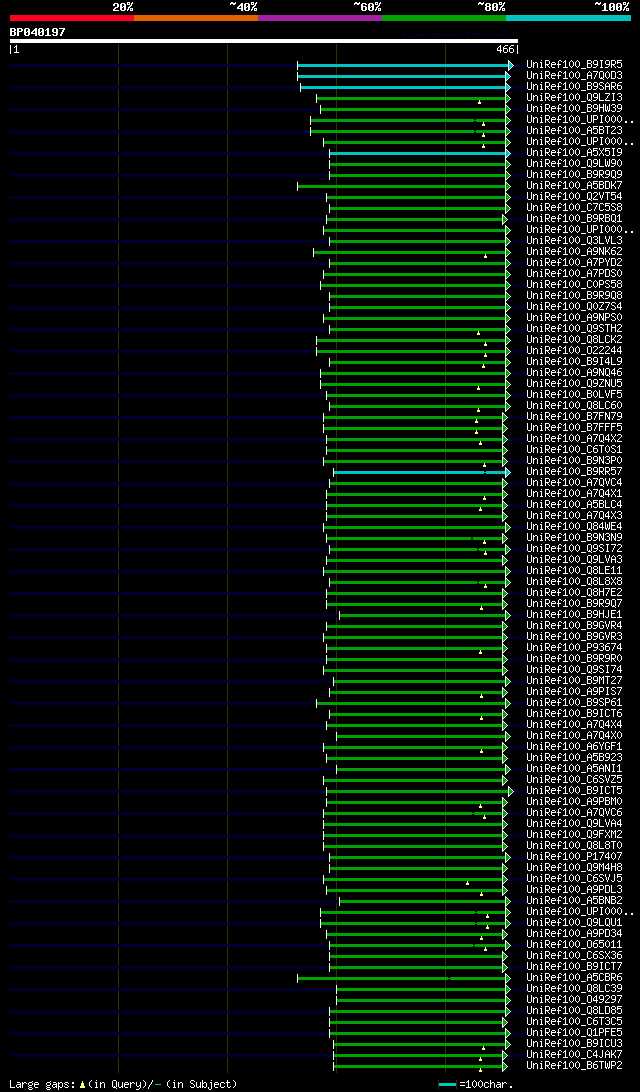Open hit UniRef100_A5BT23
The width and height of the screenshot is (640, 1092).
[x=575, y=130]
